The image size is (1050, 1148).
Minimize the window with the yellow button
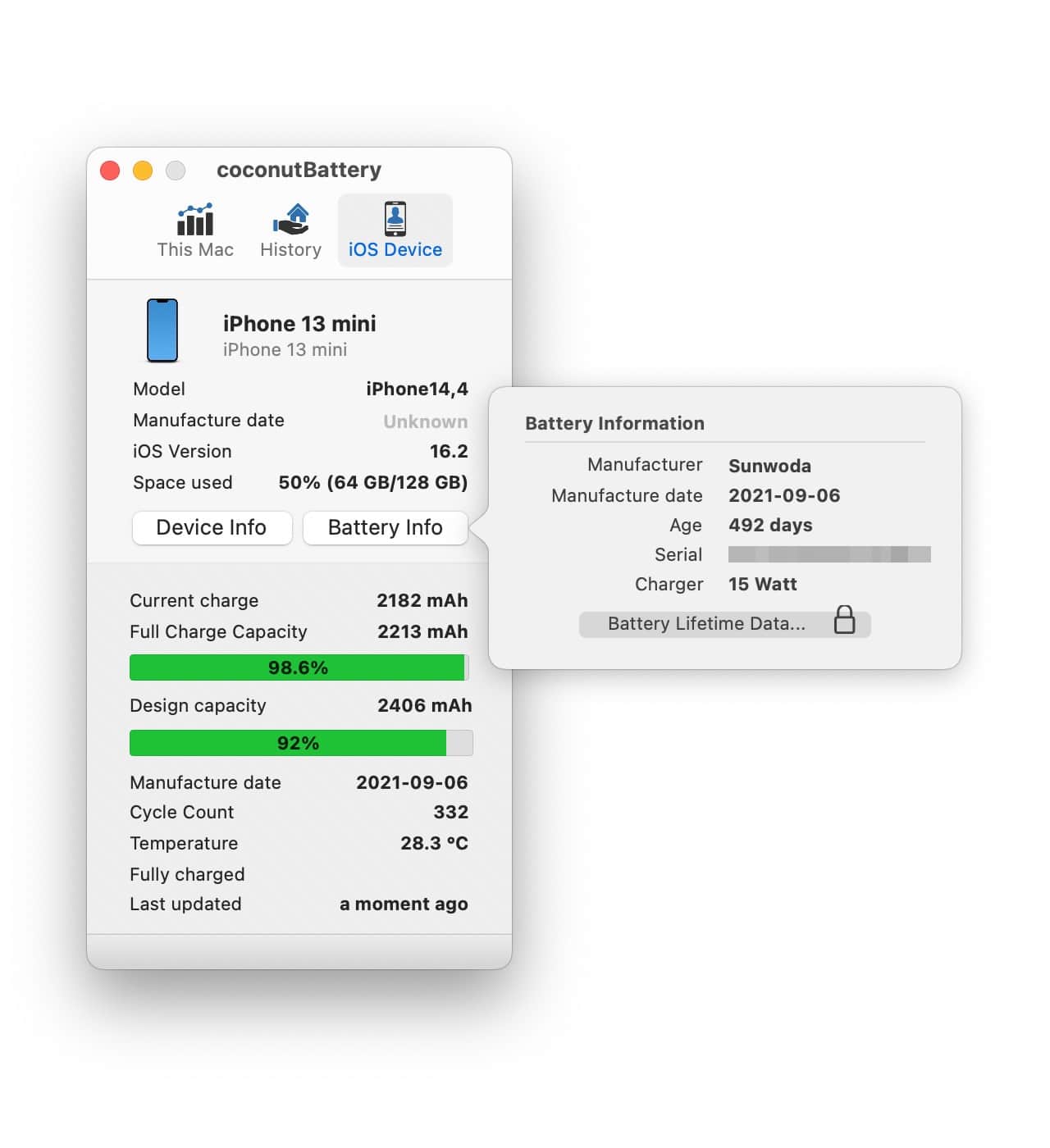click(x=143, y=171)
